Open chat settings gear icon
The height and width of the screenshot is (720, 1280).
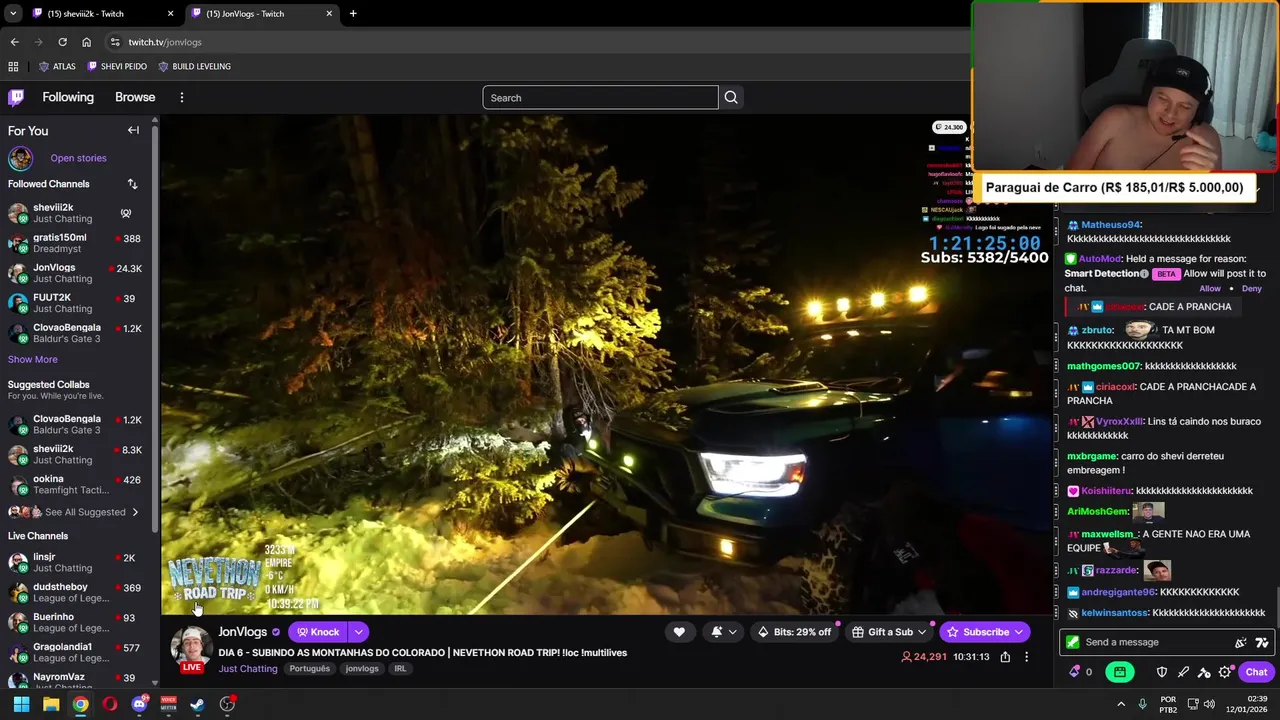pyautogui.click(x=1225, y=672)
